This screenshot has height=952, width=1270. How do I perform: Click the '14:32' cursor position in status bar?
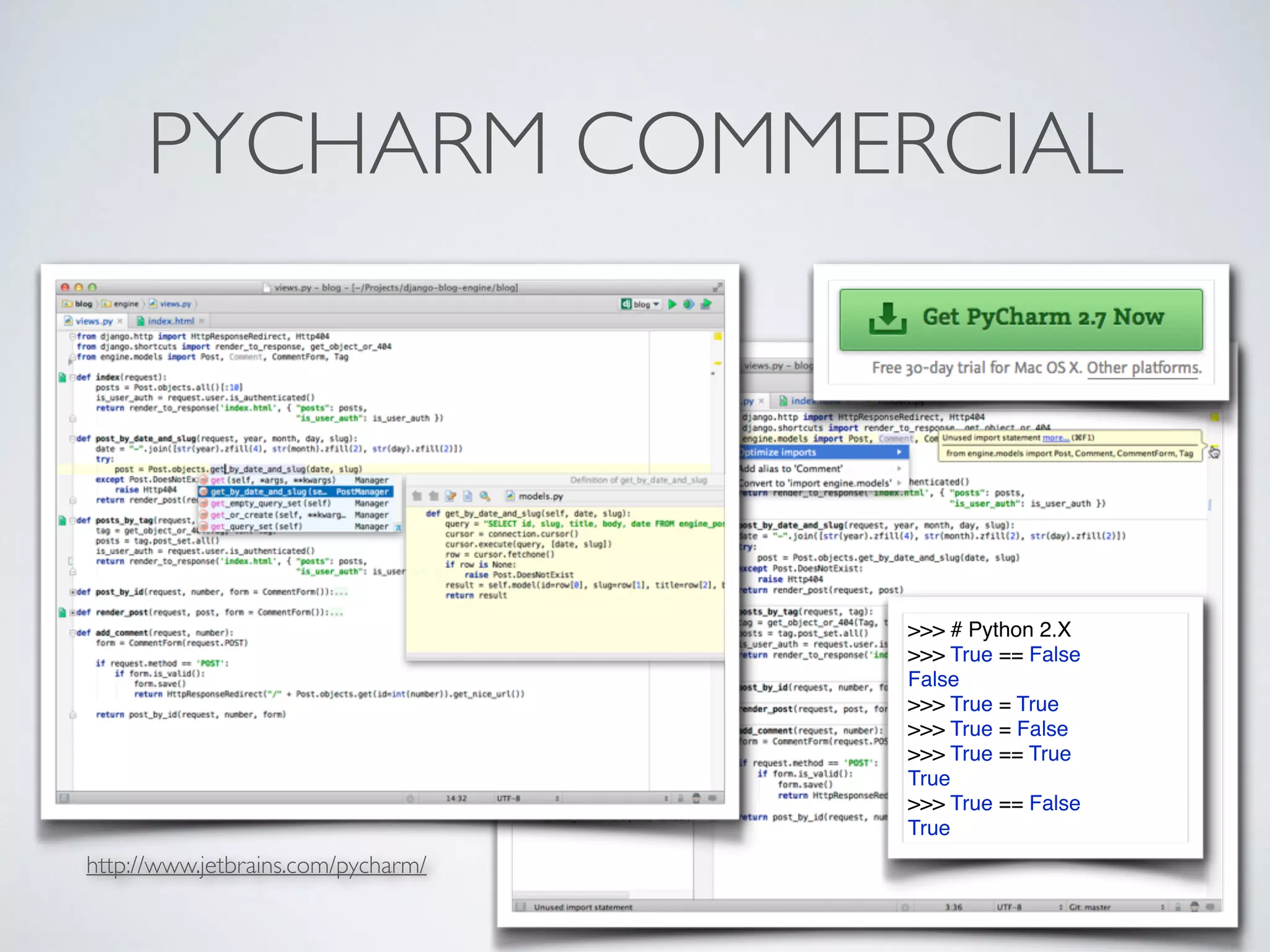[456, 798]
